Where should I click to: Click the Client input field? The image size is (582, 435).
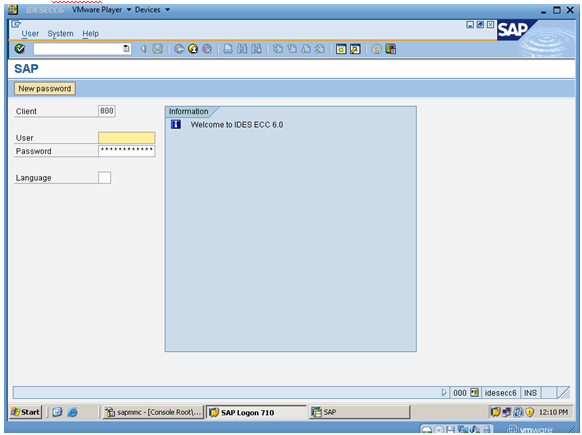(107, 111)
